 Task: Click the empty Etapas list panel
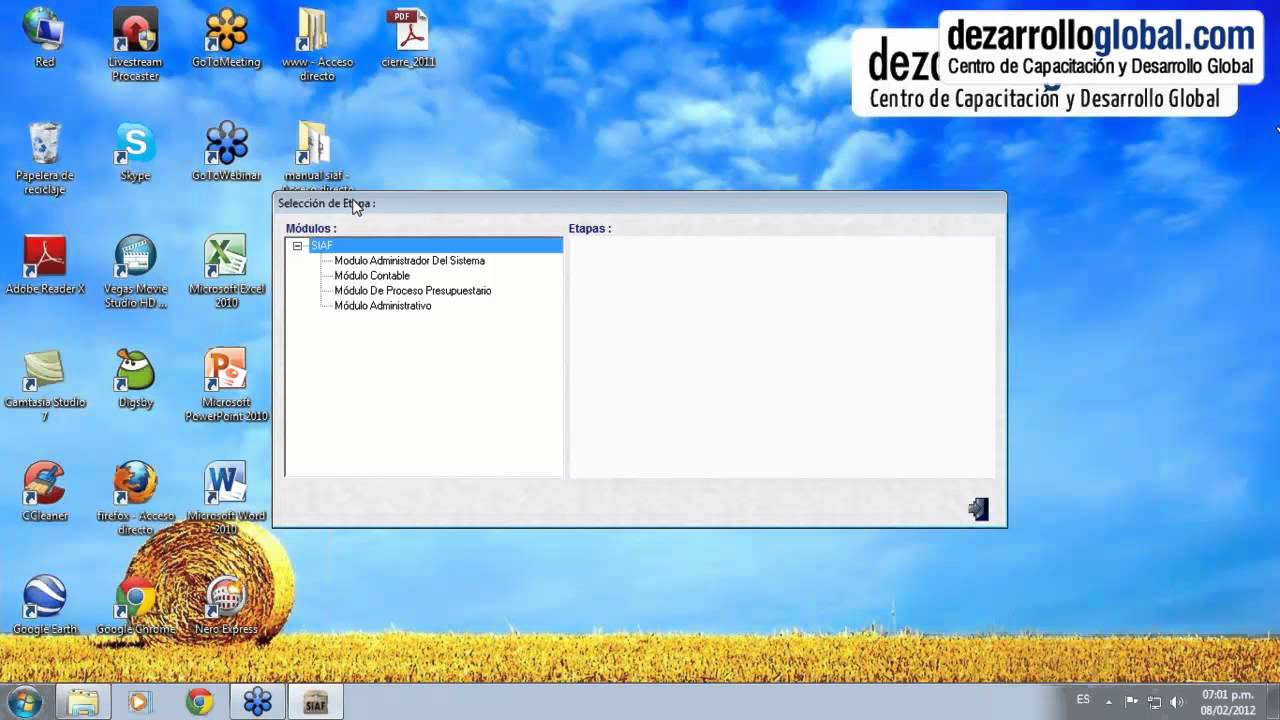782,357
